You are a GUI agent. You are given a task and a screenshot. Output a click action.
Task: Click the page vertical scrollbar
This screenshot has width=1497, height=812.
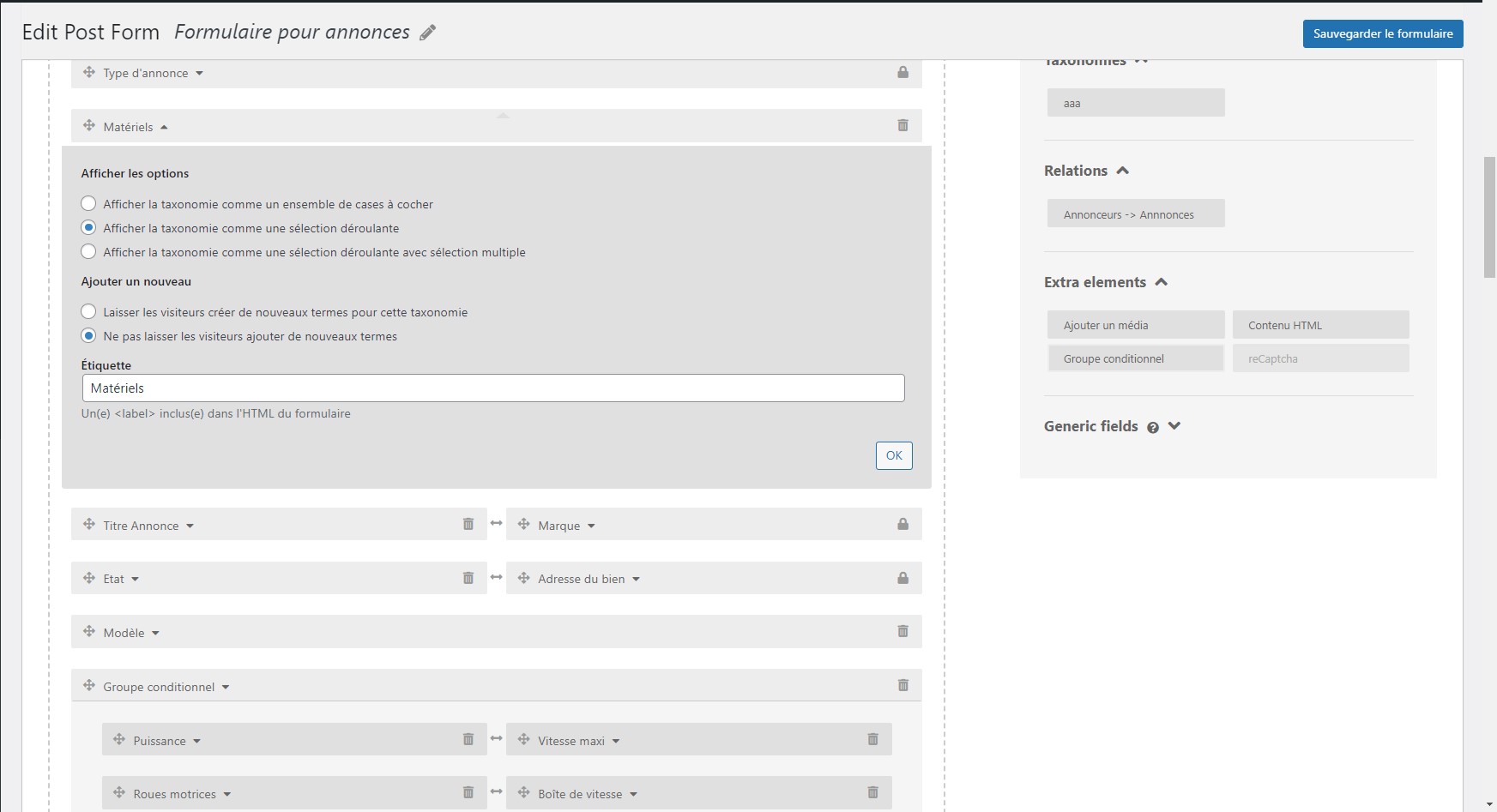(x=1489, y=217)
